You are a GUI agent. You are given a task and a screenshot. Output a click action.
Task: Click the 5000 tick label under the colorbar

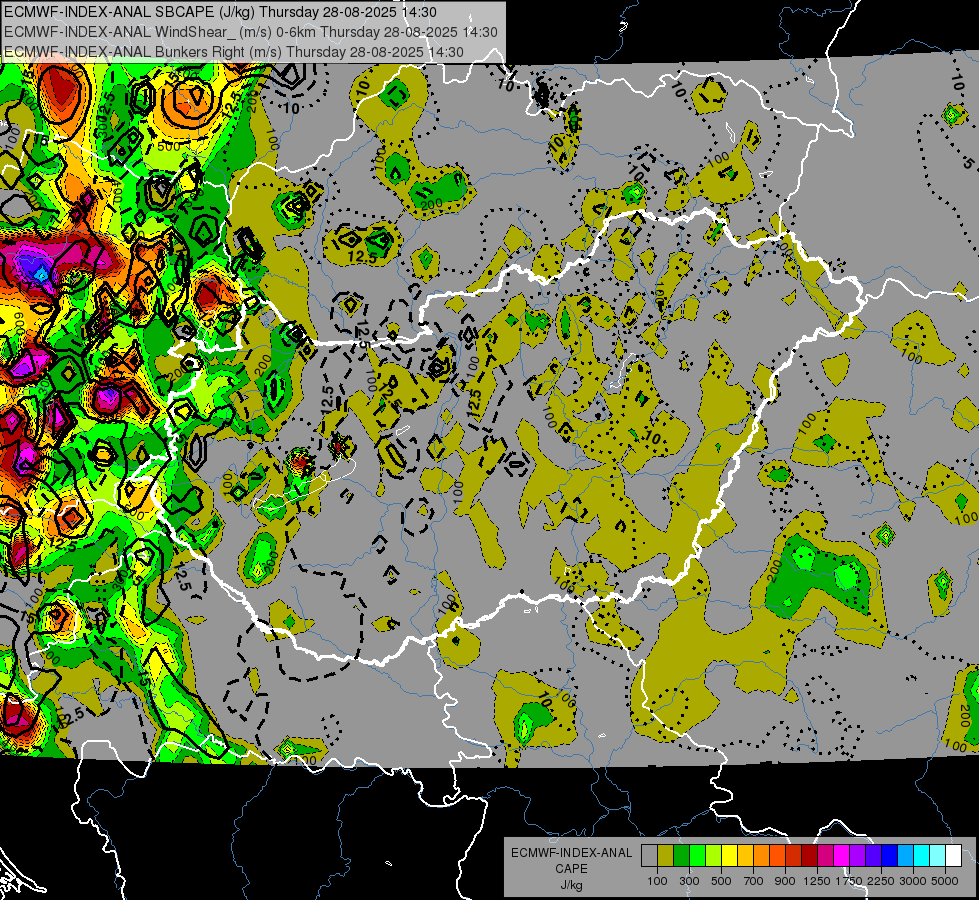click(x=944, y=881)
